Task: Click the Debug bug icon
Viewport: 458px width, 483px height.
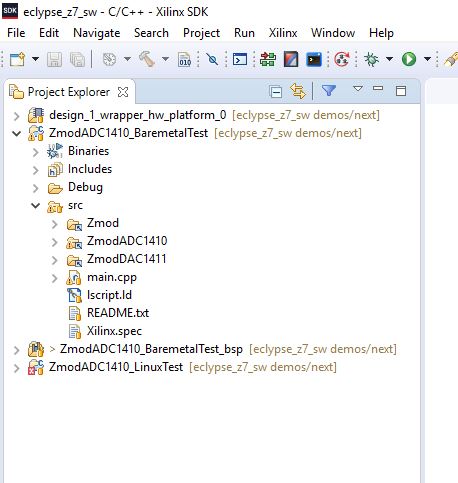Action: (x=371, y=60)
